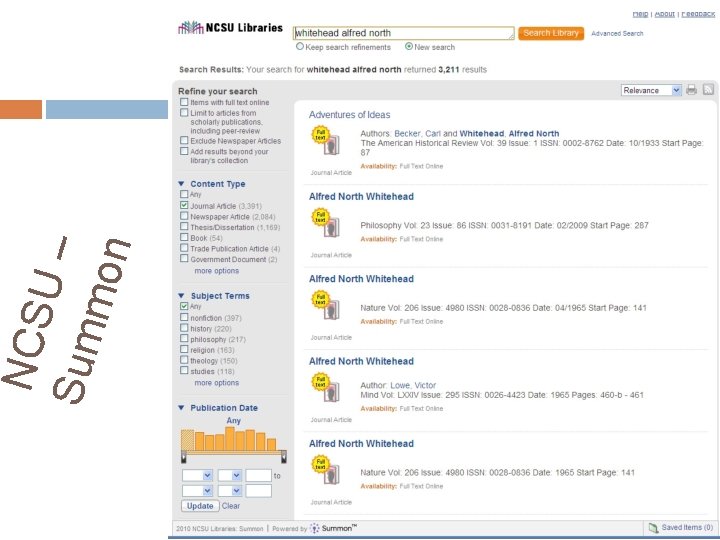Check Thesis/Dissertation content type
The image size is (720, 540).
pos(184,226)
